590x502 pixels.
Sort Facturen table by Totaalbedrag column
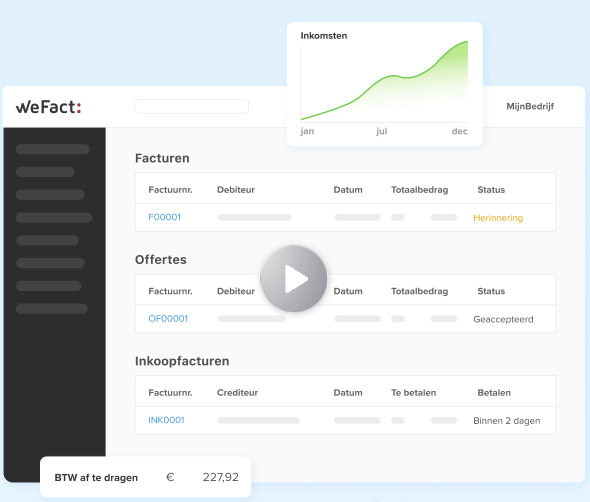point(420,190)
